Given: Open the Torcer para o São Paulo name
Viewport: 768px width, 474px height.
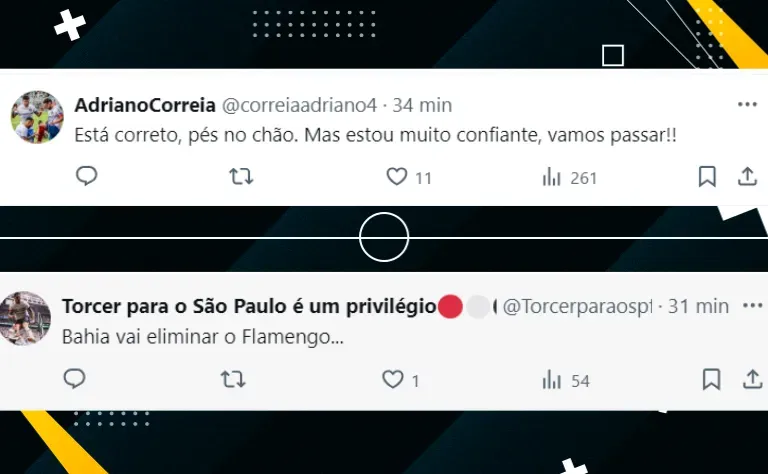Looking at the screenshot, I should tap(249, 307).
